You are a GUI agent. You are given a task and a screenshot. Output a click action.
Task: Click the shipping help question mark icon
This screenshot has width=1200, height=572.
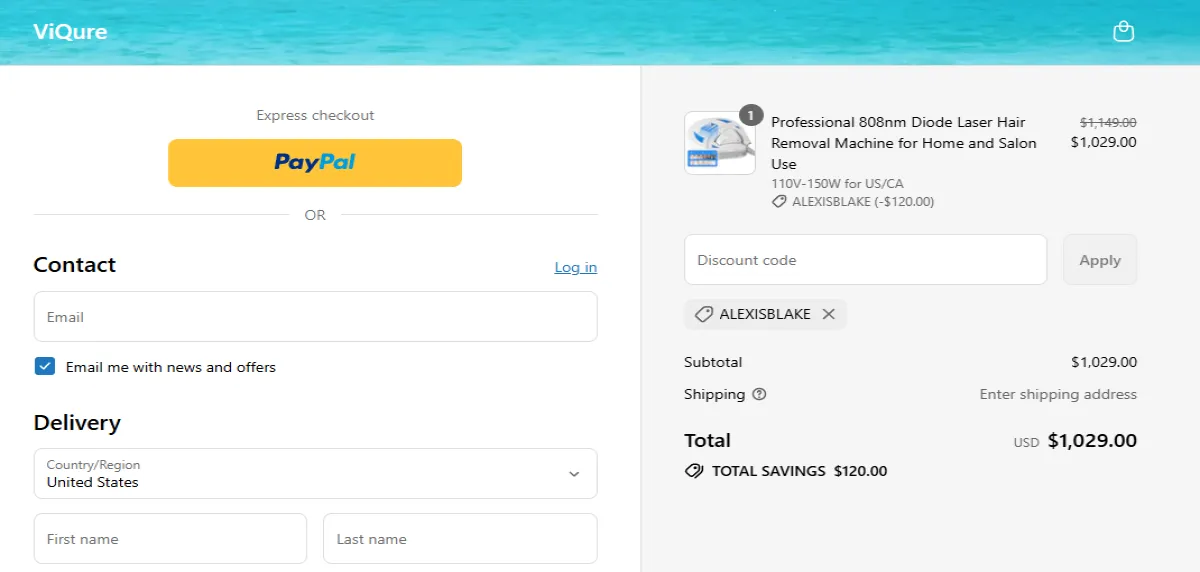click(759, 394)
